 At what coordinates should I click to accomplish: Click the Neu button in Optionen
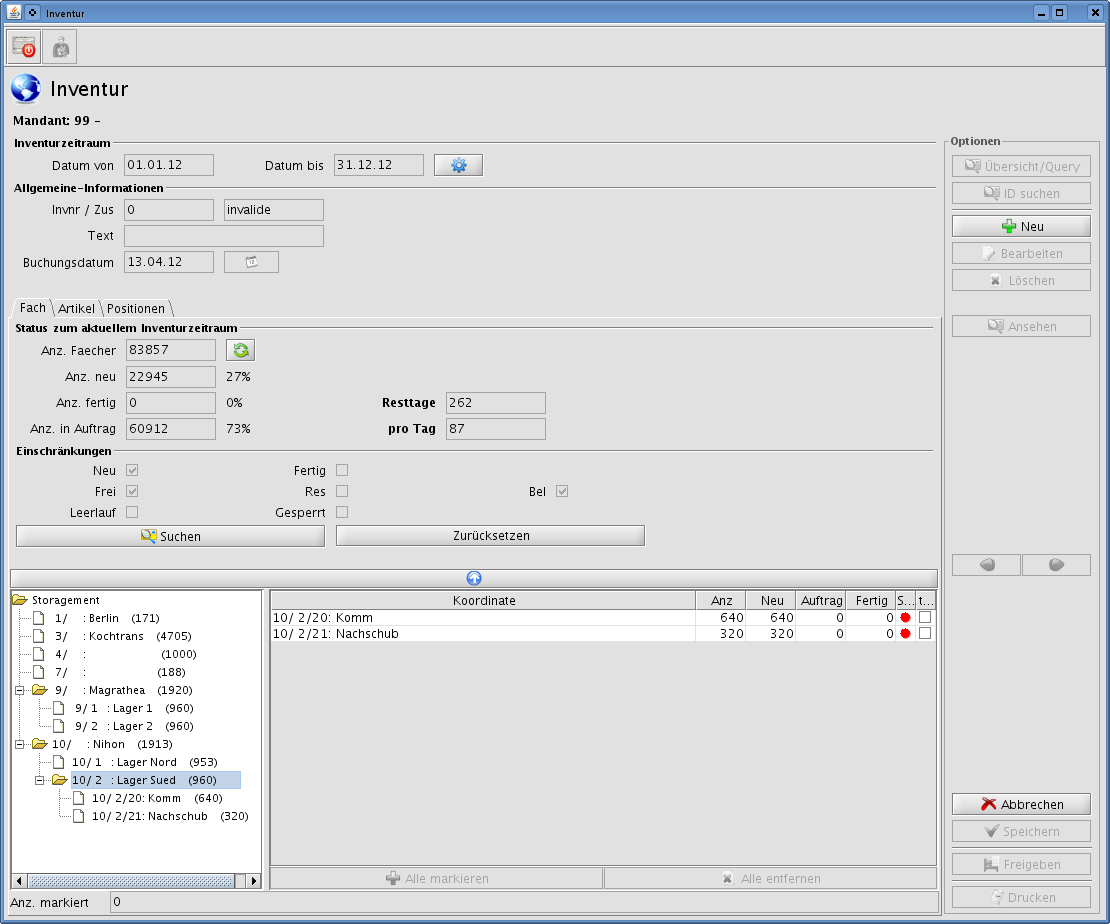coord(1022,227)
